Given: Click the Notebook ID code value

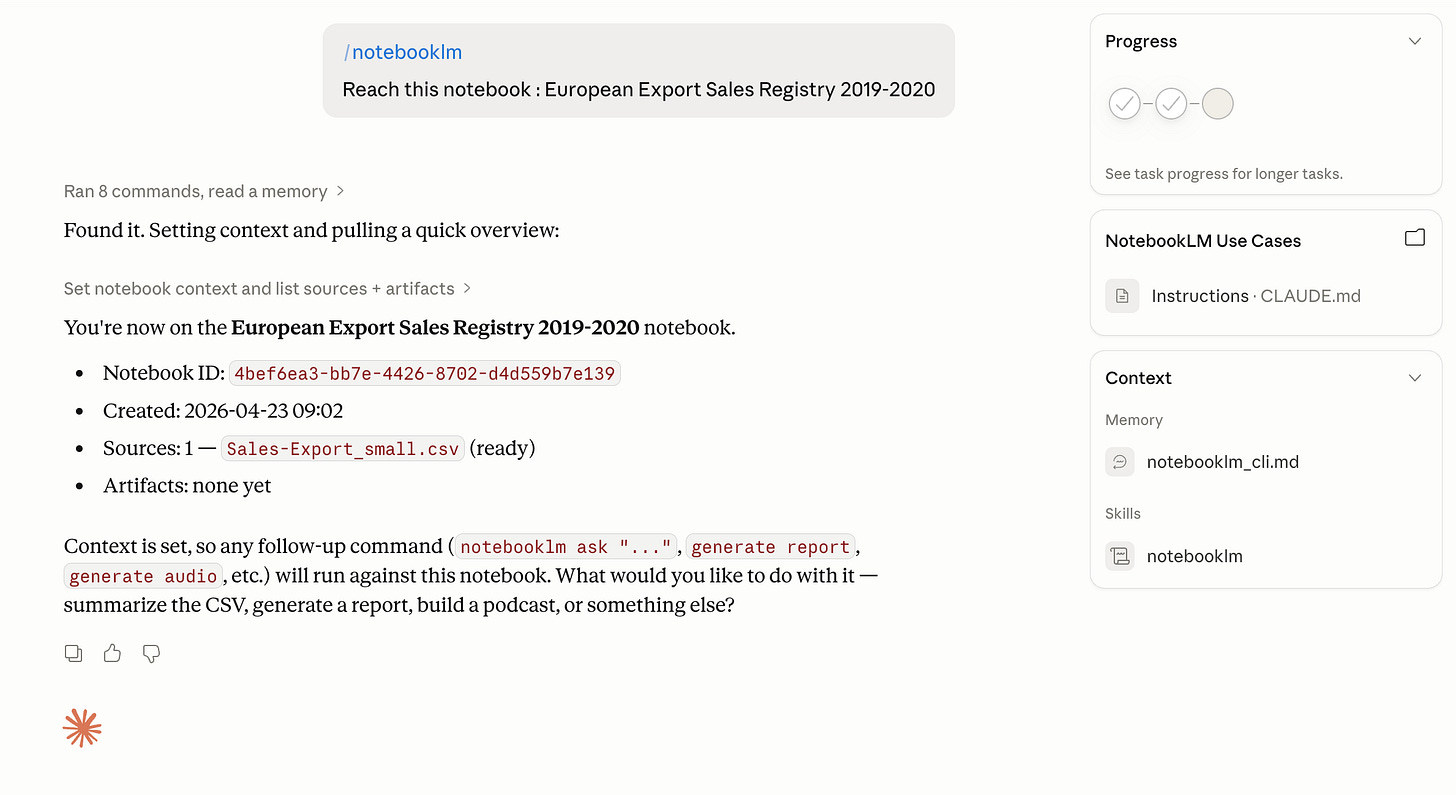Looking at the screenshot, I should (x=425, y=373).
